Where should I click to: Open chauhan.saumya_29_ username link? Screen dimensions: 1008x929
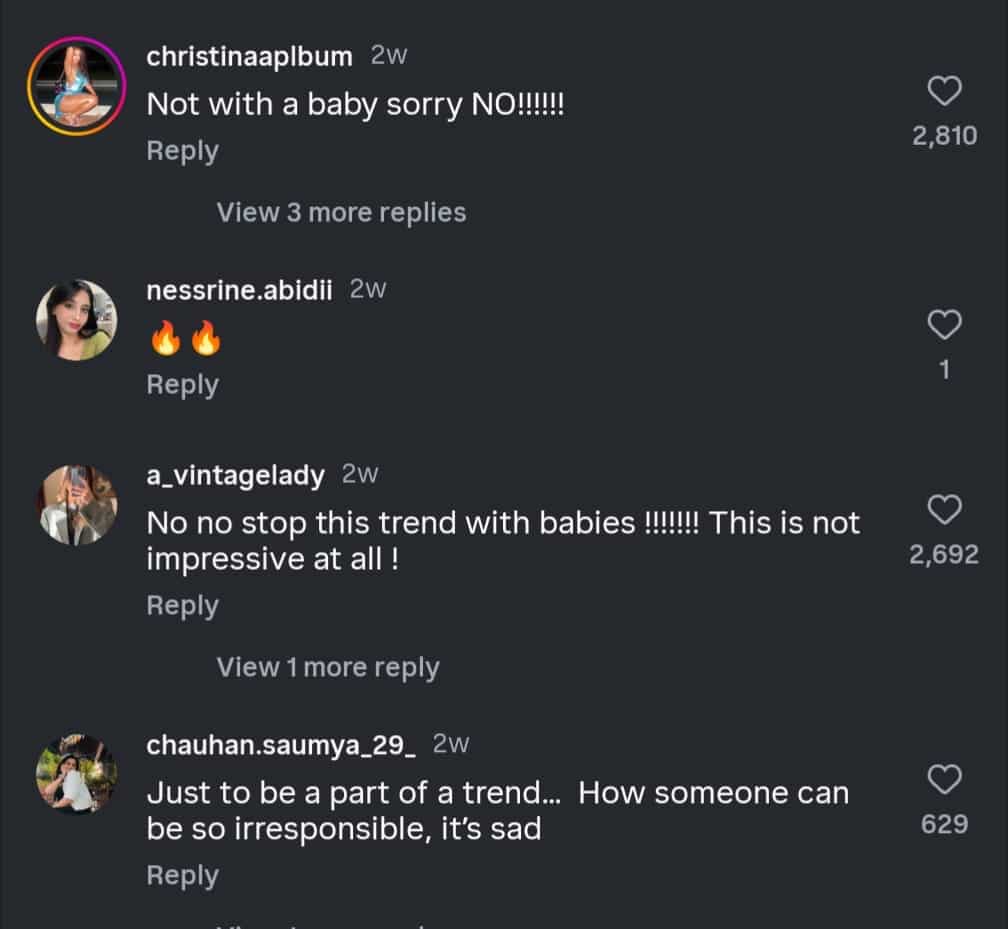280,745
